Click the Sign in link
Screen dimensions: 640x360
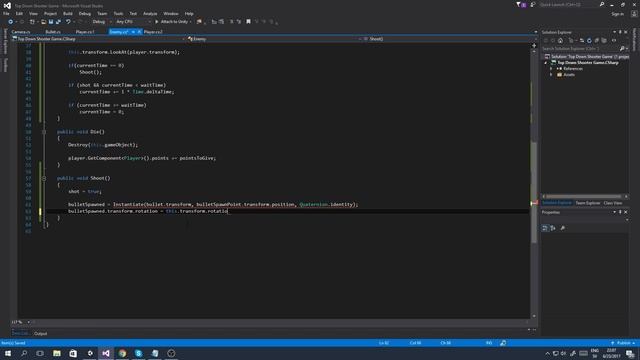(618, 14)
